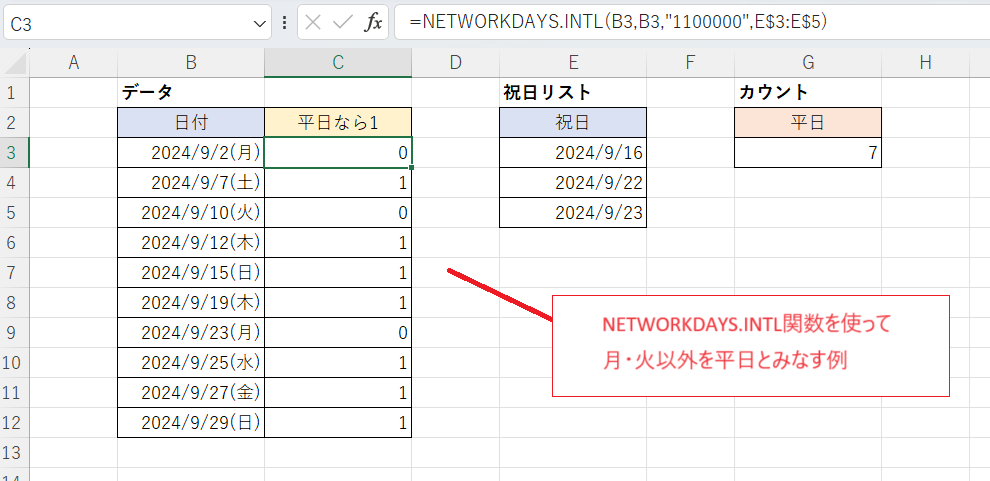Viewport: 990px width, 481px height.
Task: Select row 13 header
Action: tap(15, 453)
